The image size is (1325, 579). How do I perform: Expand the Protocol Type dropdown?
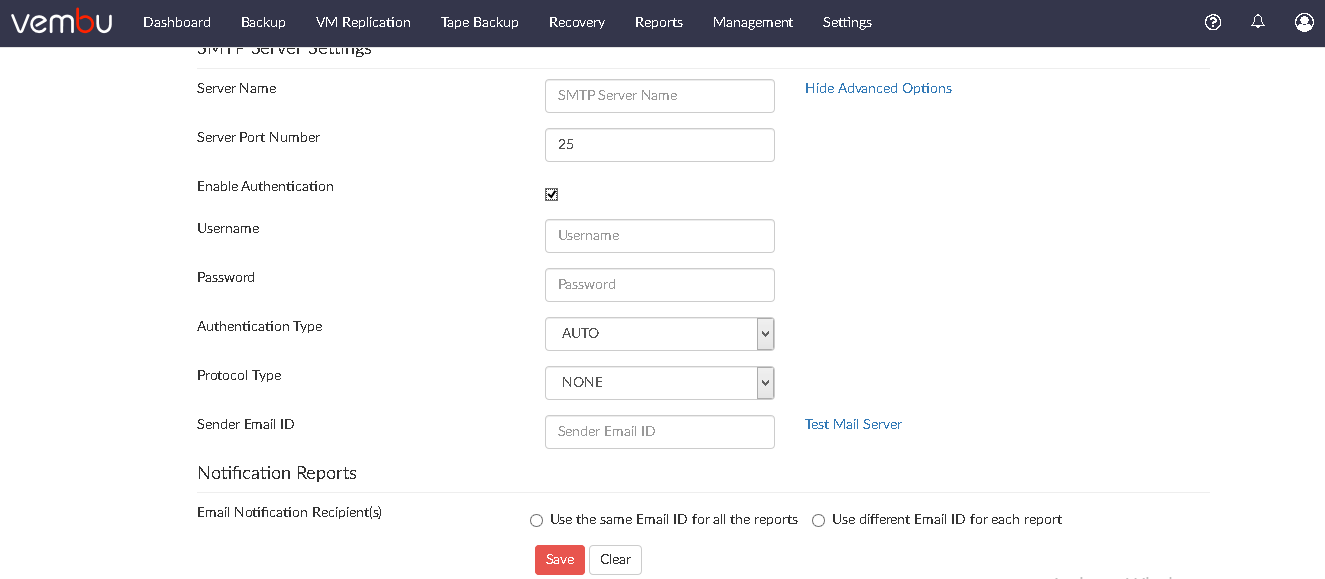click(660, 383)
